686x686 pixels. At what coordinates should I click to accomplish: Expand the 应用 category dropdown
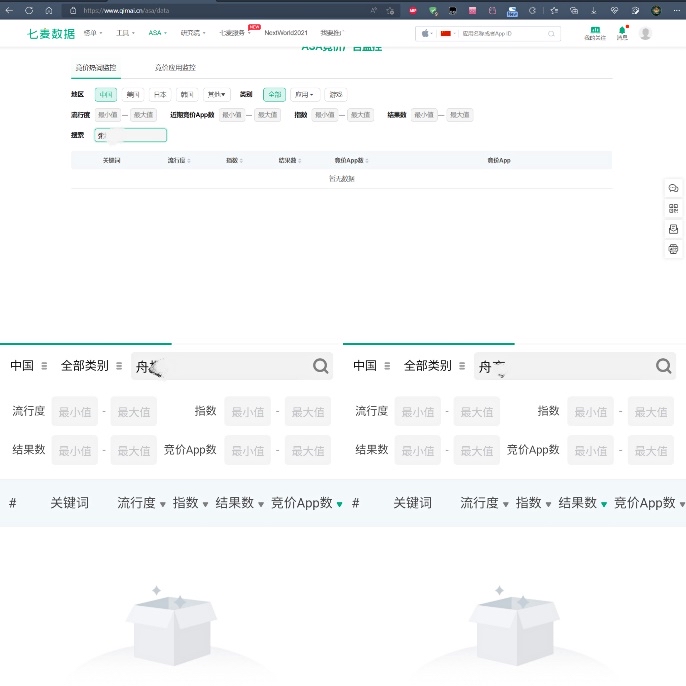click(304, 94)
